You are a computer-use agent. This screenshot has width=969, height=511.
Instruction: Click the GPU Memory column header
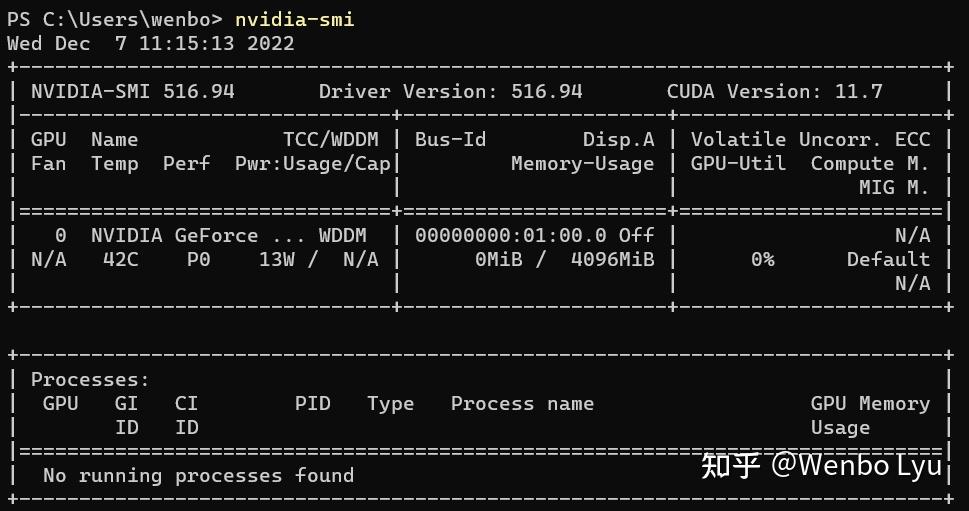pos(870,403)
